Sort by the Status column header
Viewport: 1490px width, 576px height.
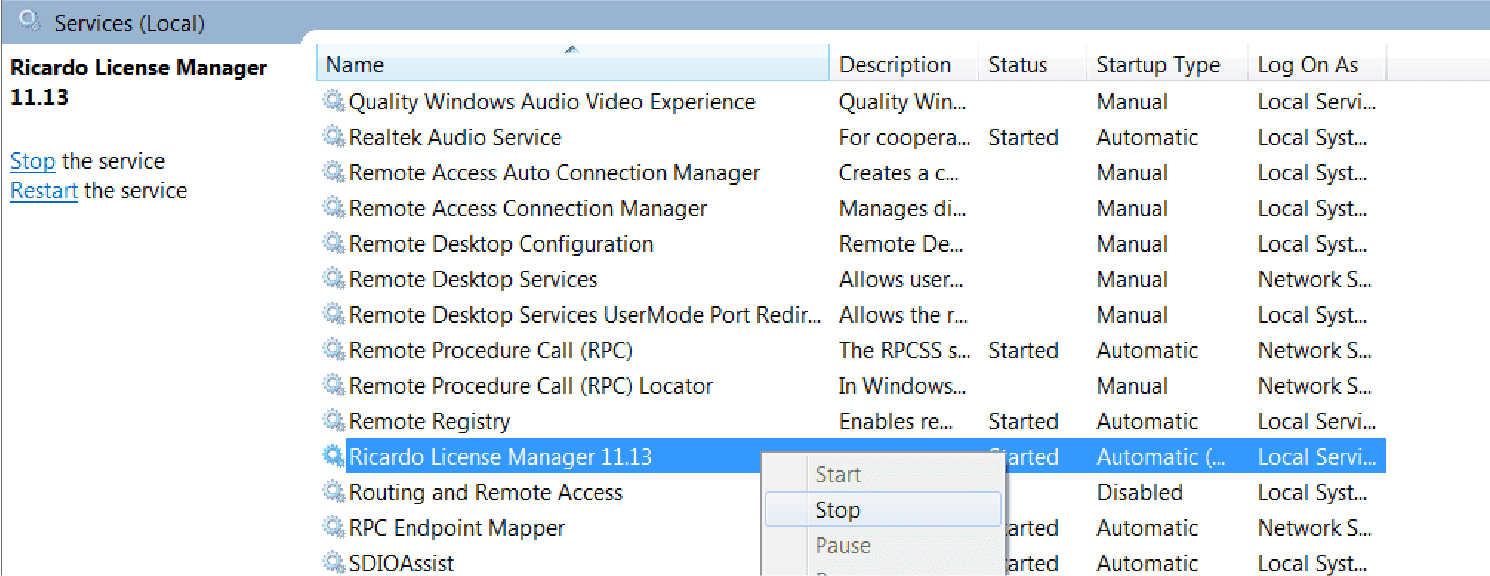[1032, 64]
